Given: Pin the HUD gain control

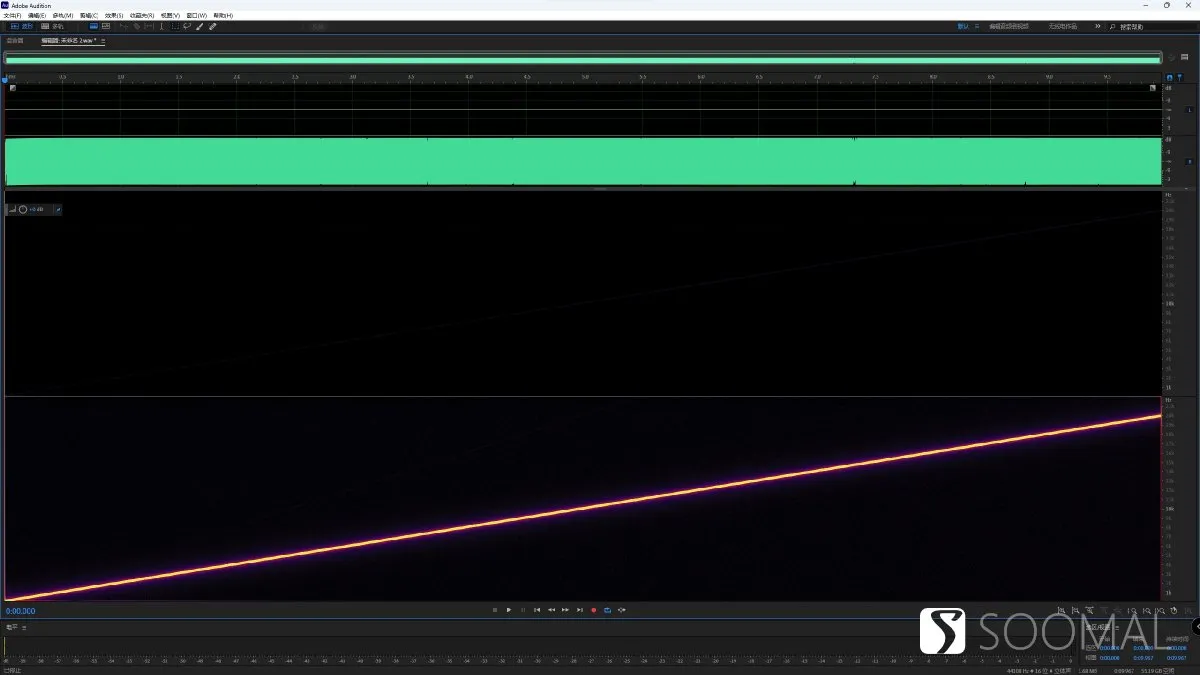Looking at the screenshot, I should (x=58, y=210).
